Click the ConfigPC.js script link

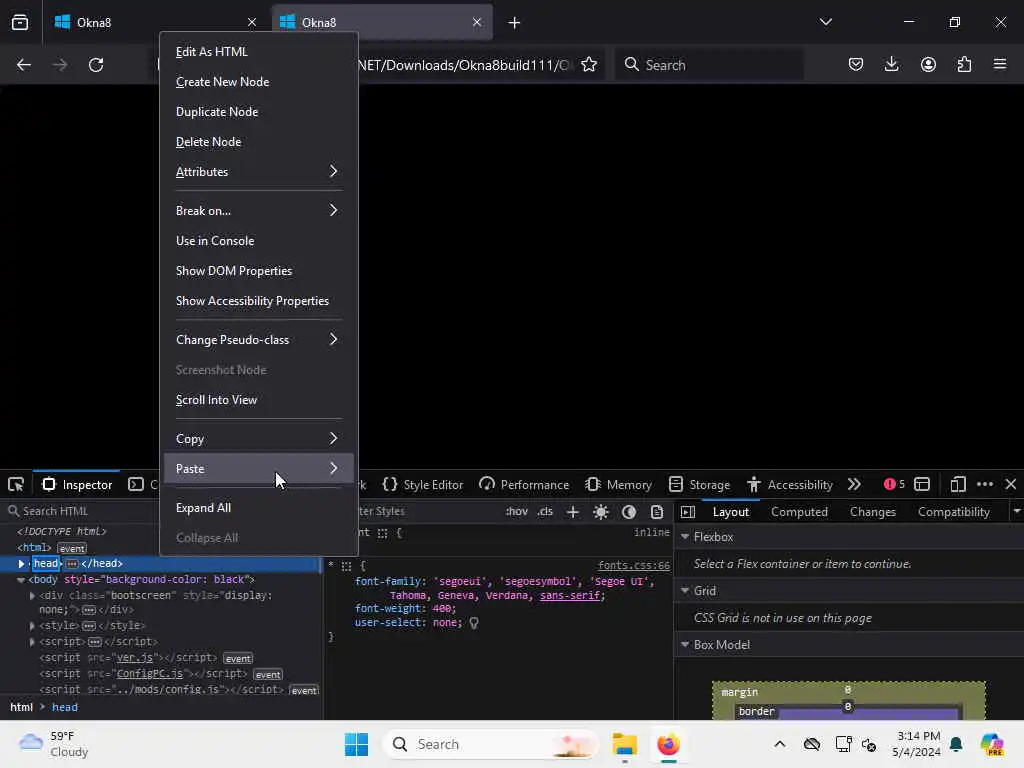(150, 673)
